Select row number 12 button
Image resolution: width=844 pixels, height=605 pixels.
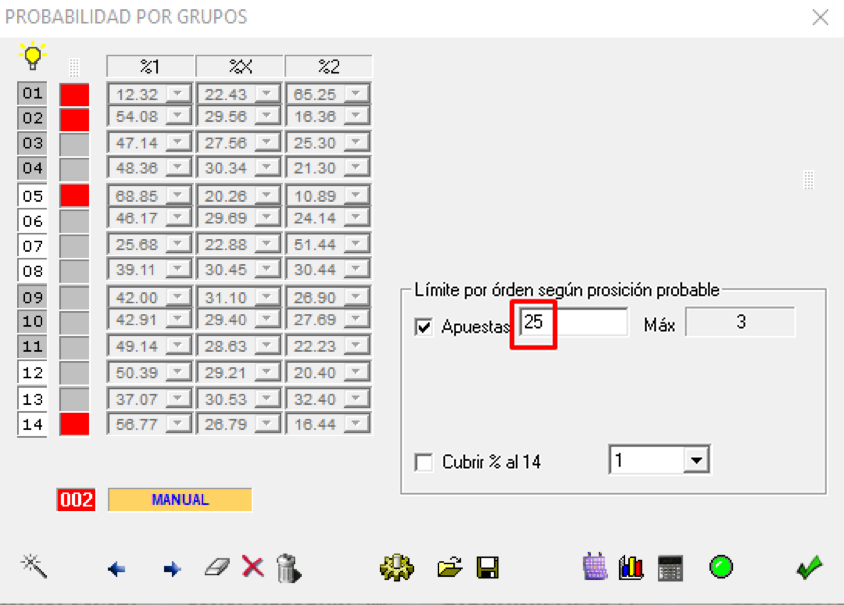click(32, 372)
